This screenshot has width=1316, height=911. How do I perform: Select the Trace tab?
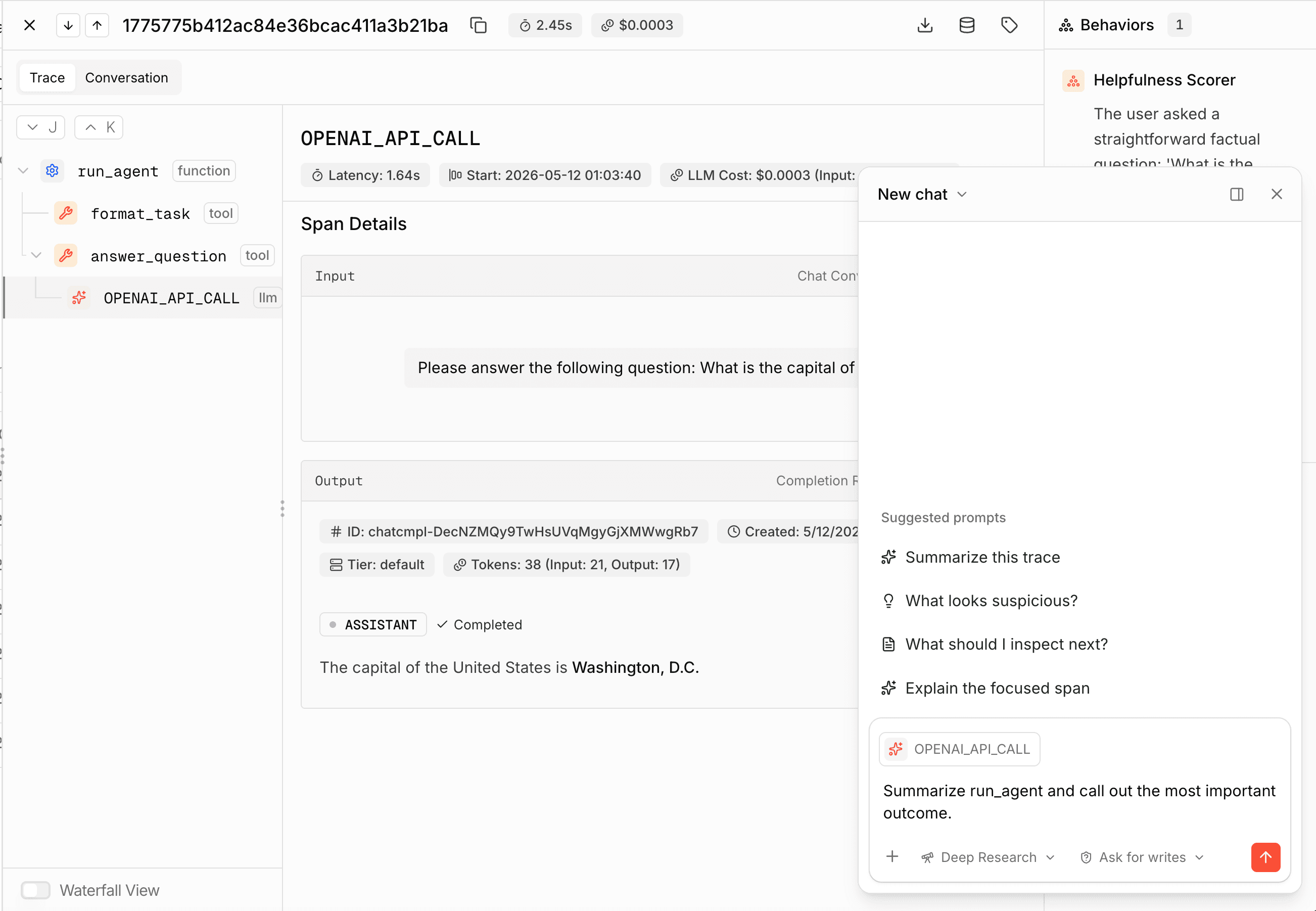tap(48, 78)
